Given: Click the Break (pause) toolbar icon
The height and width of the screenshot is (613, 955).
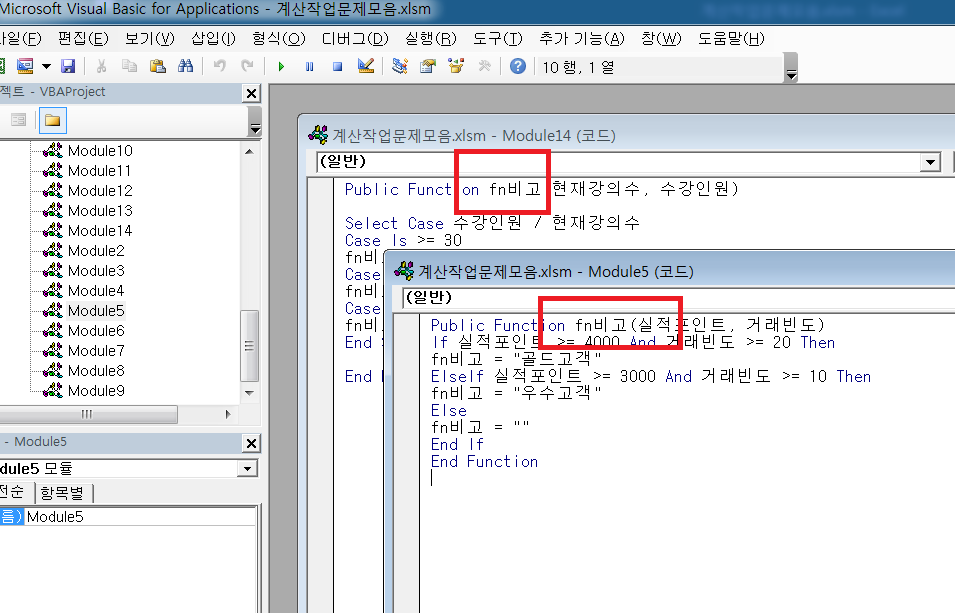Looking at the screenshot, I should (310, 66).
